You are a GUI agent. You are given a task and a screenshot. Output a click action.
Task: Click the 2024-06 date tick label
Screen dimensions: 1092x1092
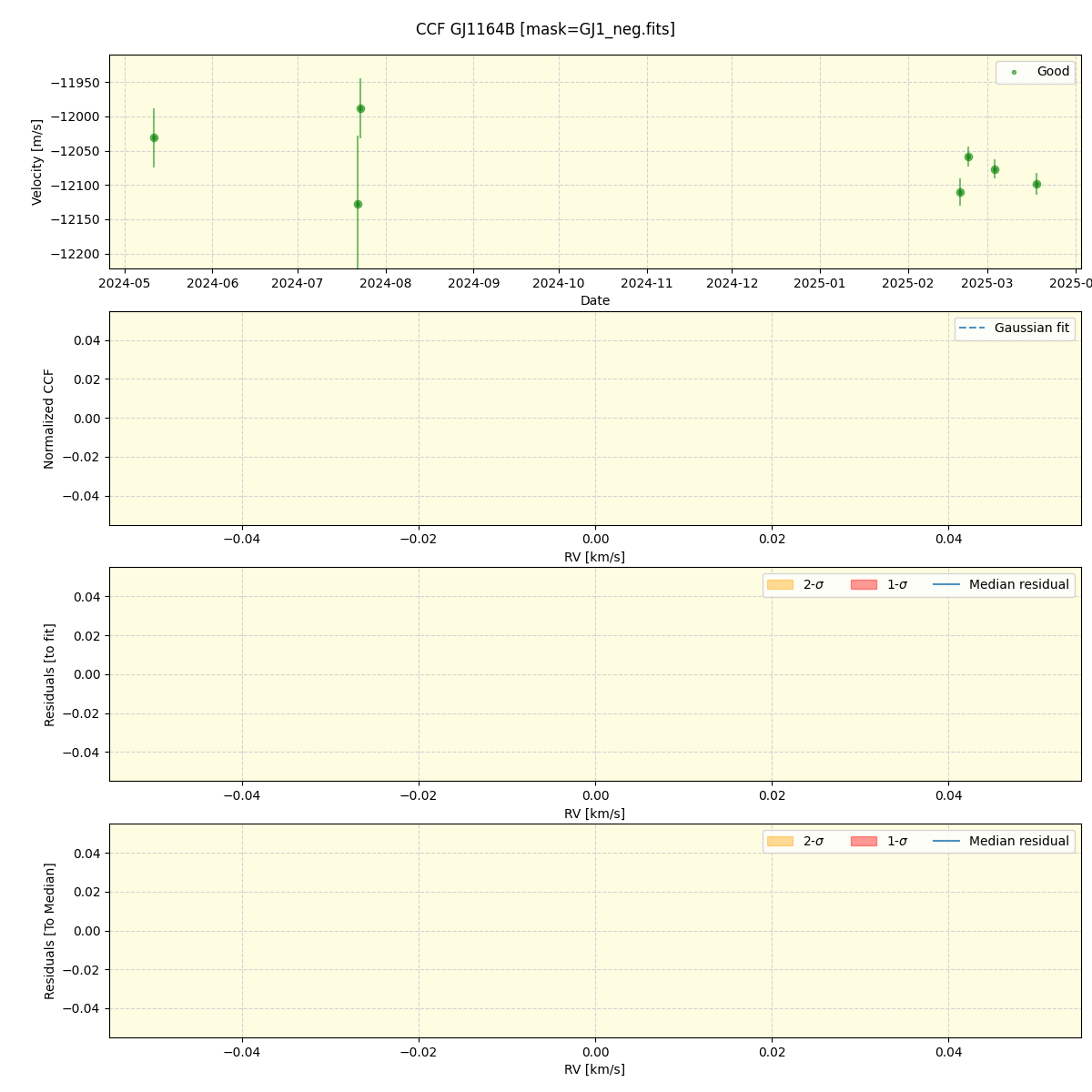212,283
